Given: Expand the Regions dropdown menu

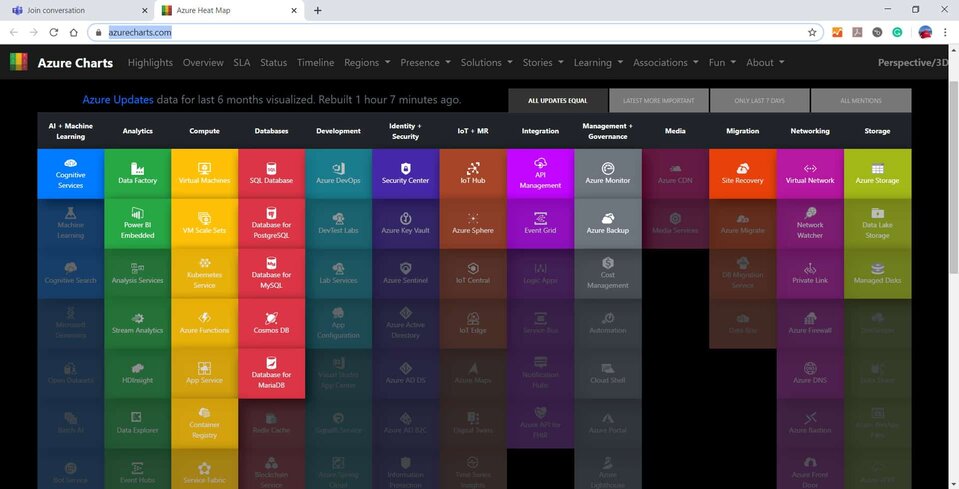Looking at the screenshot, I should click(x=367, y=62).
